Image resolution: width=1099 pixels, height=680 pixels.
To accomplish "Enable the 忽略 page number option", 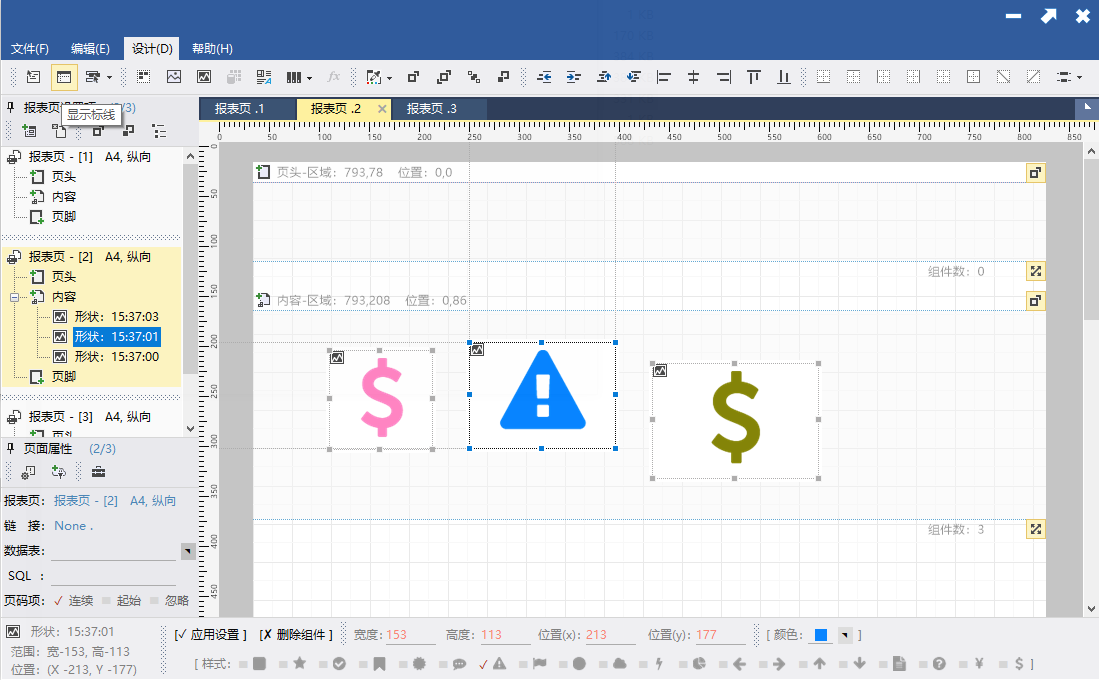I will tap(170, 601).
